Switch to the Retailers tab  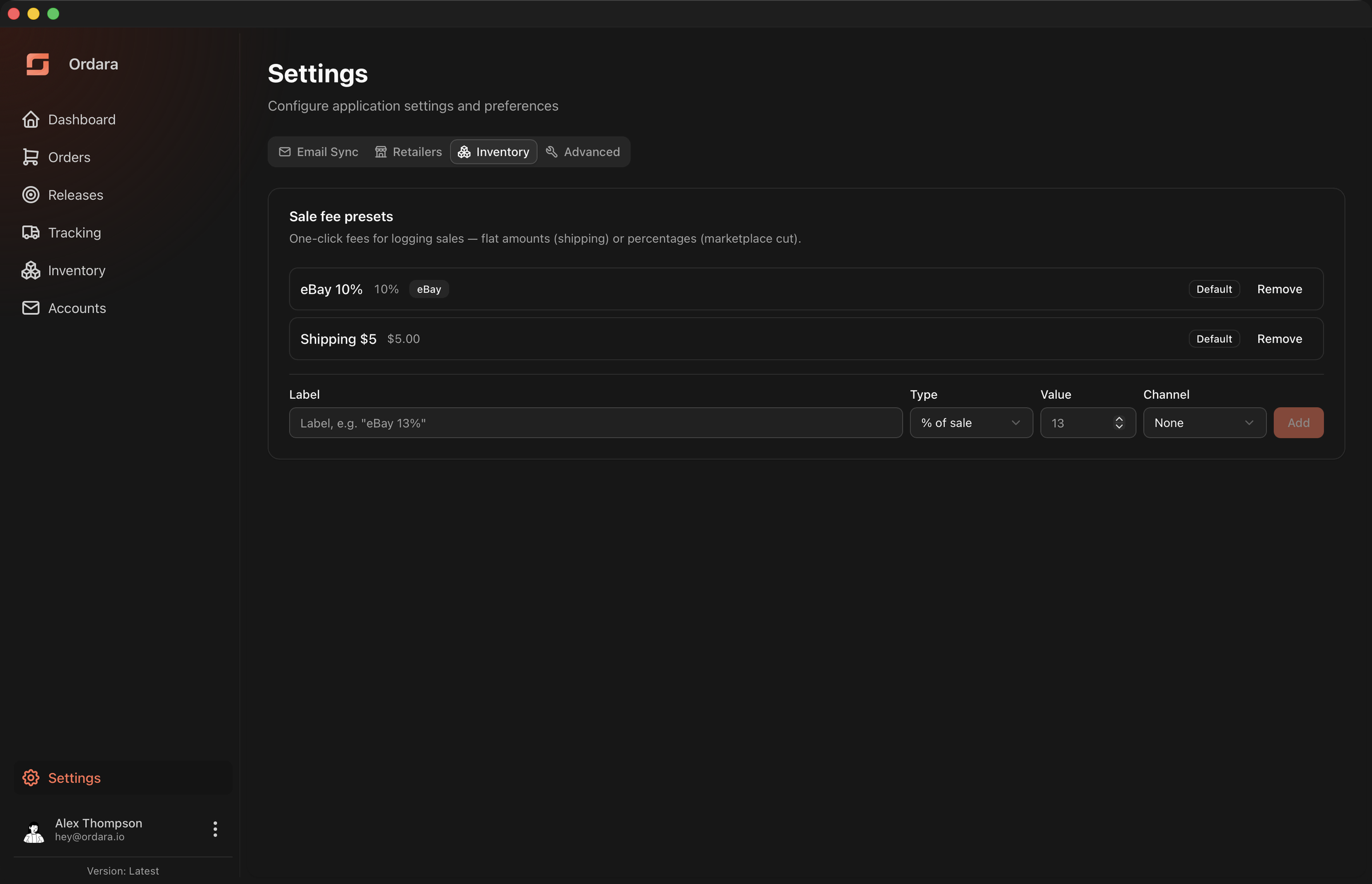[408, 151]
